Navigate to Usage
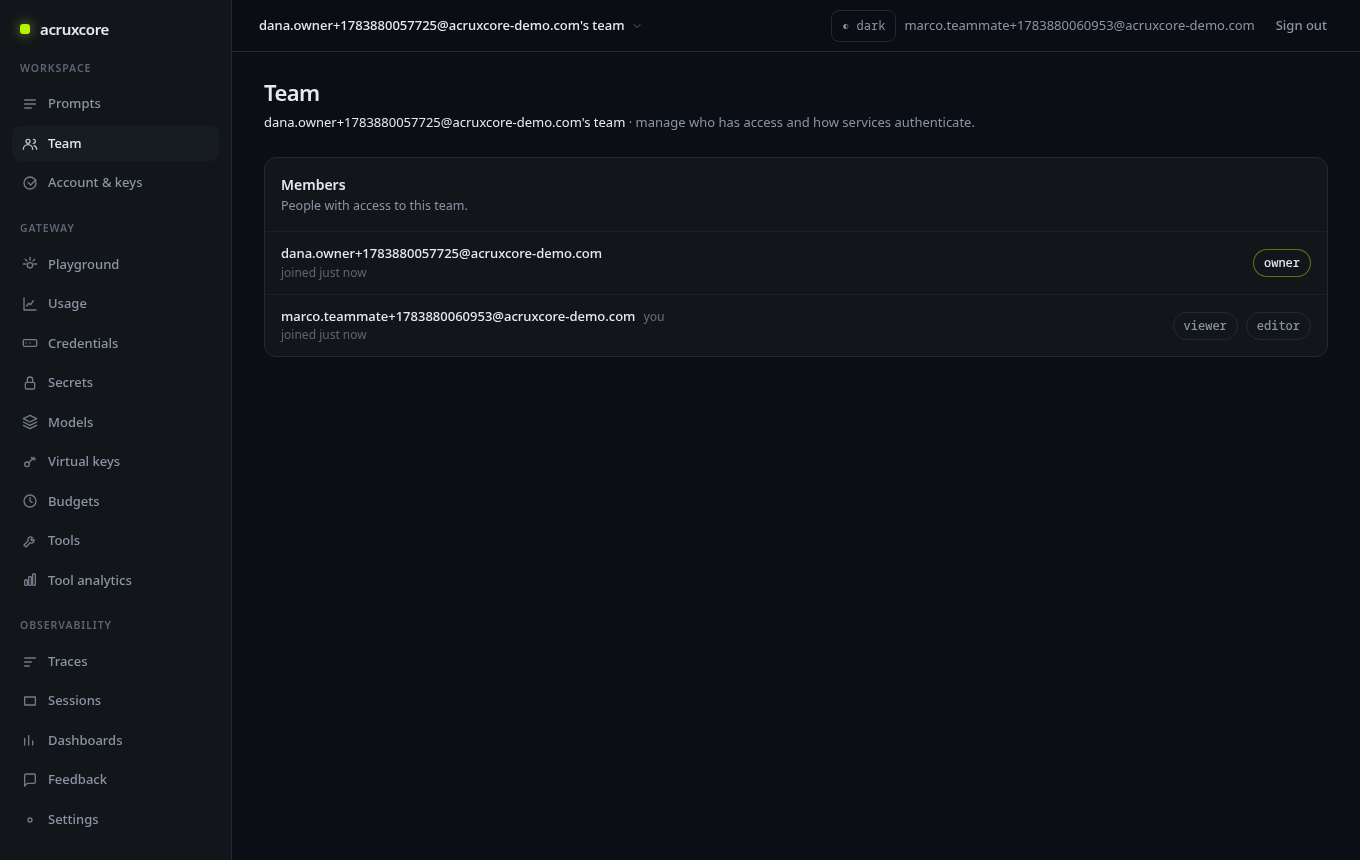 (116, 304)
